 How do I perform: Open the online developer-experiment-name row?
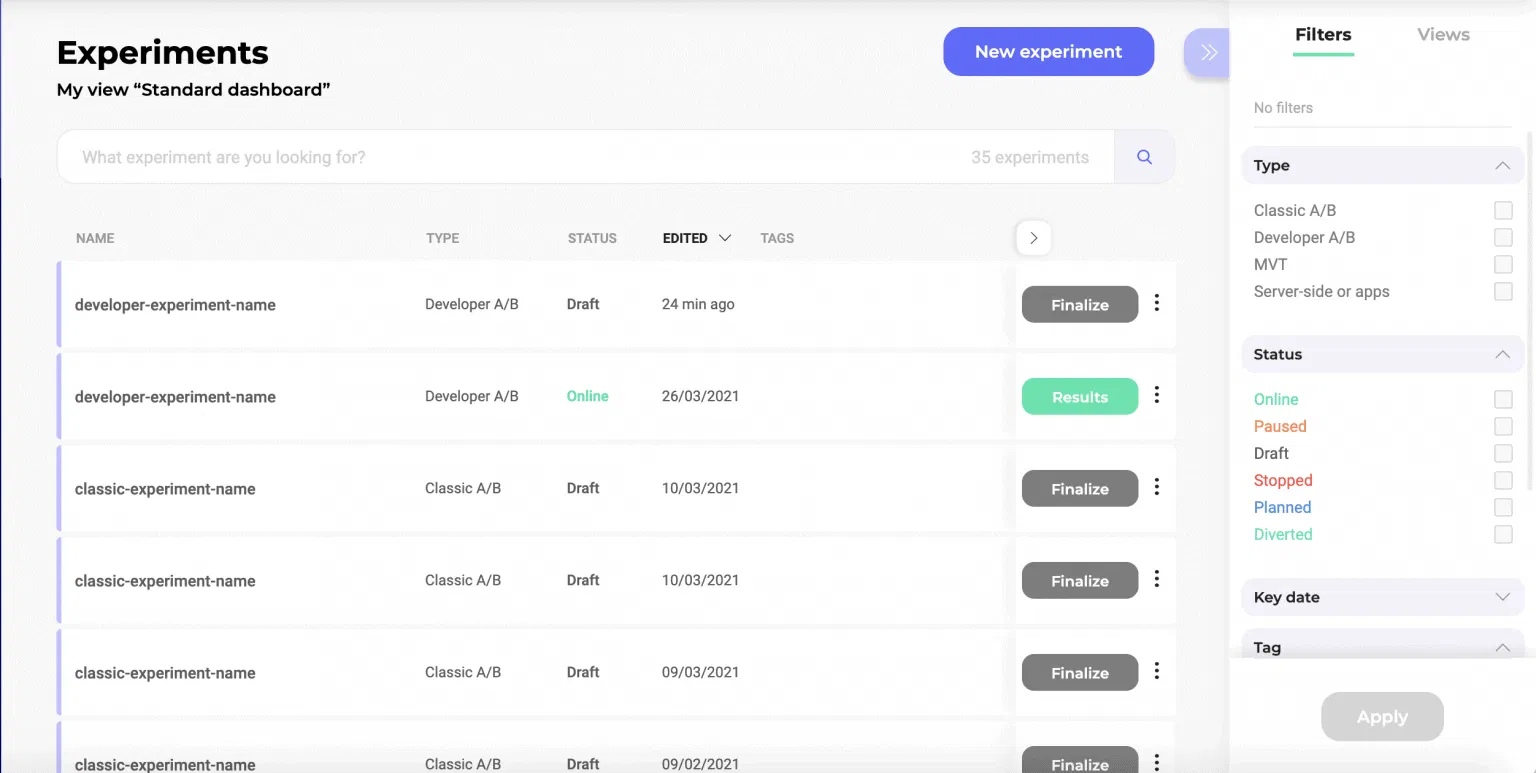[175, 397]
